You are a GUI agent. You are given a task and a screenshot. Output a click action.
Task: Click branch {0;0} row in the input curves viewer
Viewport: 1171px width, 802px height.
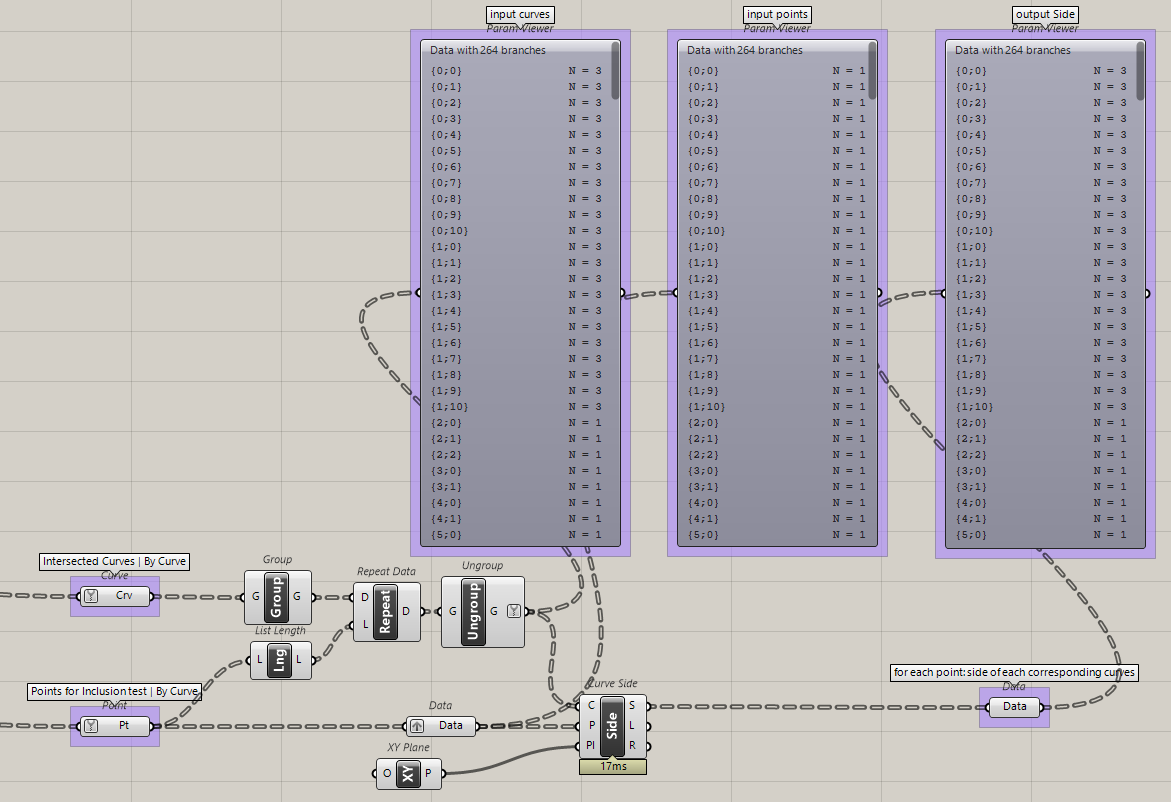516,71
